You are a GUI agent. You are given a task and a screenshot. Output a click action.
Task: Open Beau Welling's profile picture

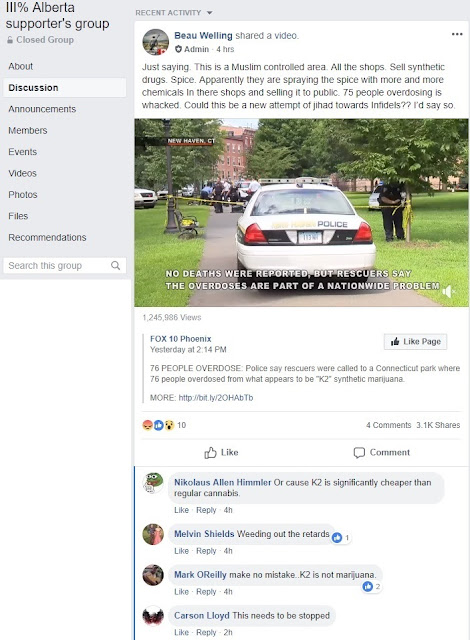tap(155, 42)
